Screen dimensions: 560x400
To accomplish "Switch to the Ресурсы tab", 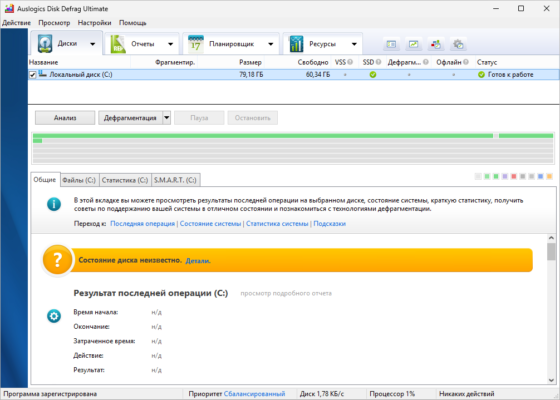I will click(x=322, y=44).
